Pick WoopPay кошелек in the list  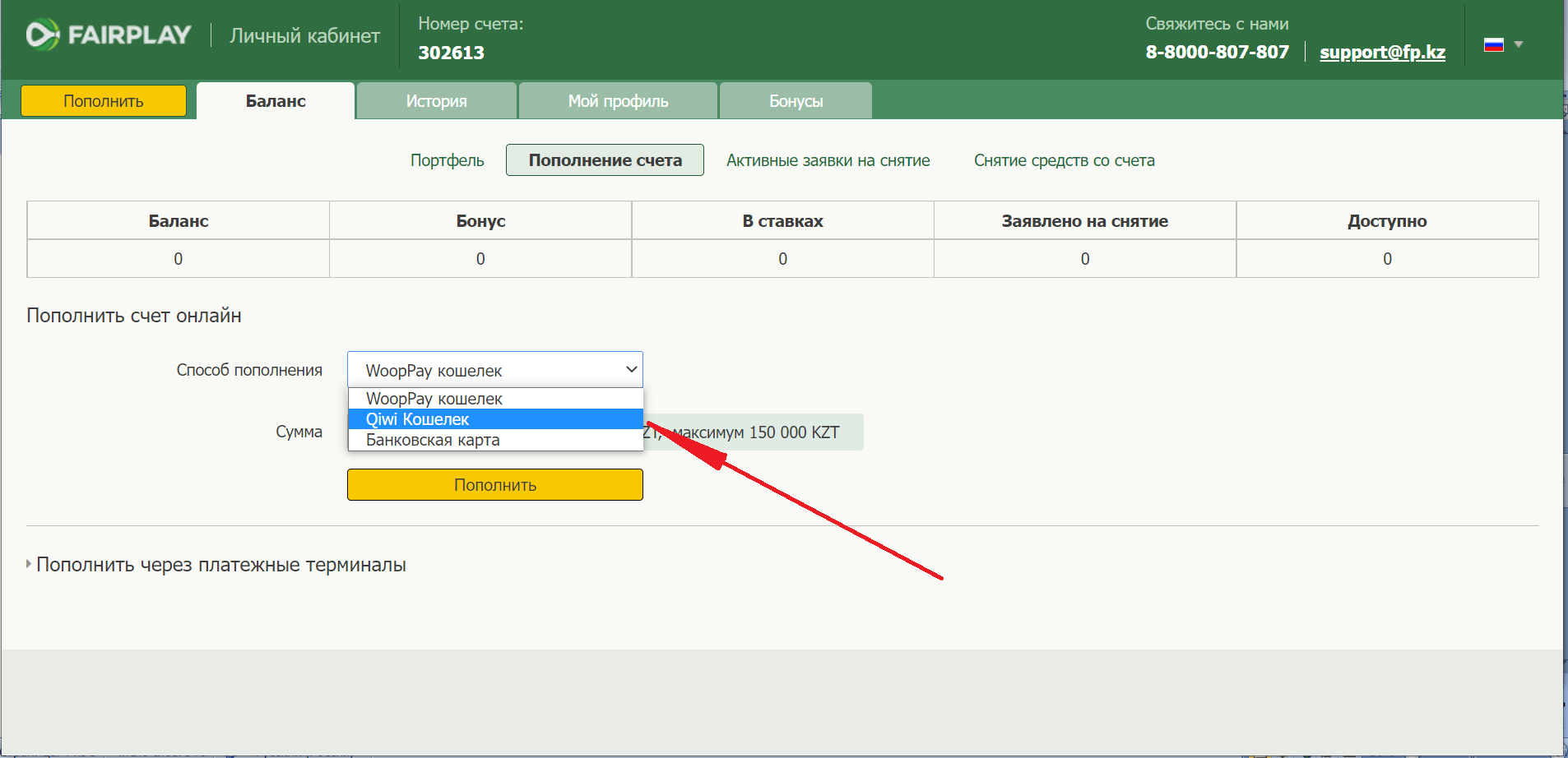(x=495, y=399)
